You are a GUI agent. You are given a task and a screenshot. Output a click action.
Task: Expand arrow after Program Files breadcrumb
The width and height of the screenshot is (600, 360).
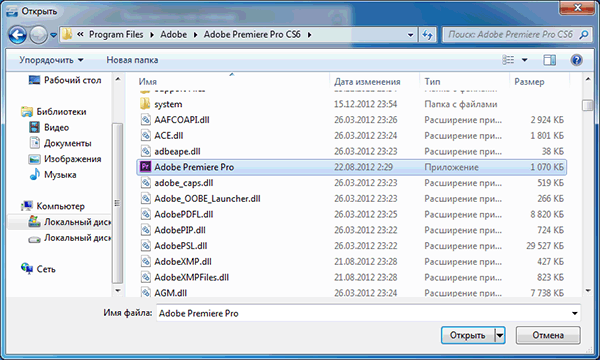(152, 35)
